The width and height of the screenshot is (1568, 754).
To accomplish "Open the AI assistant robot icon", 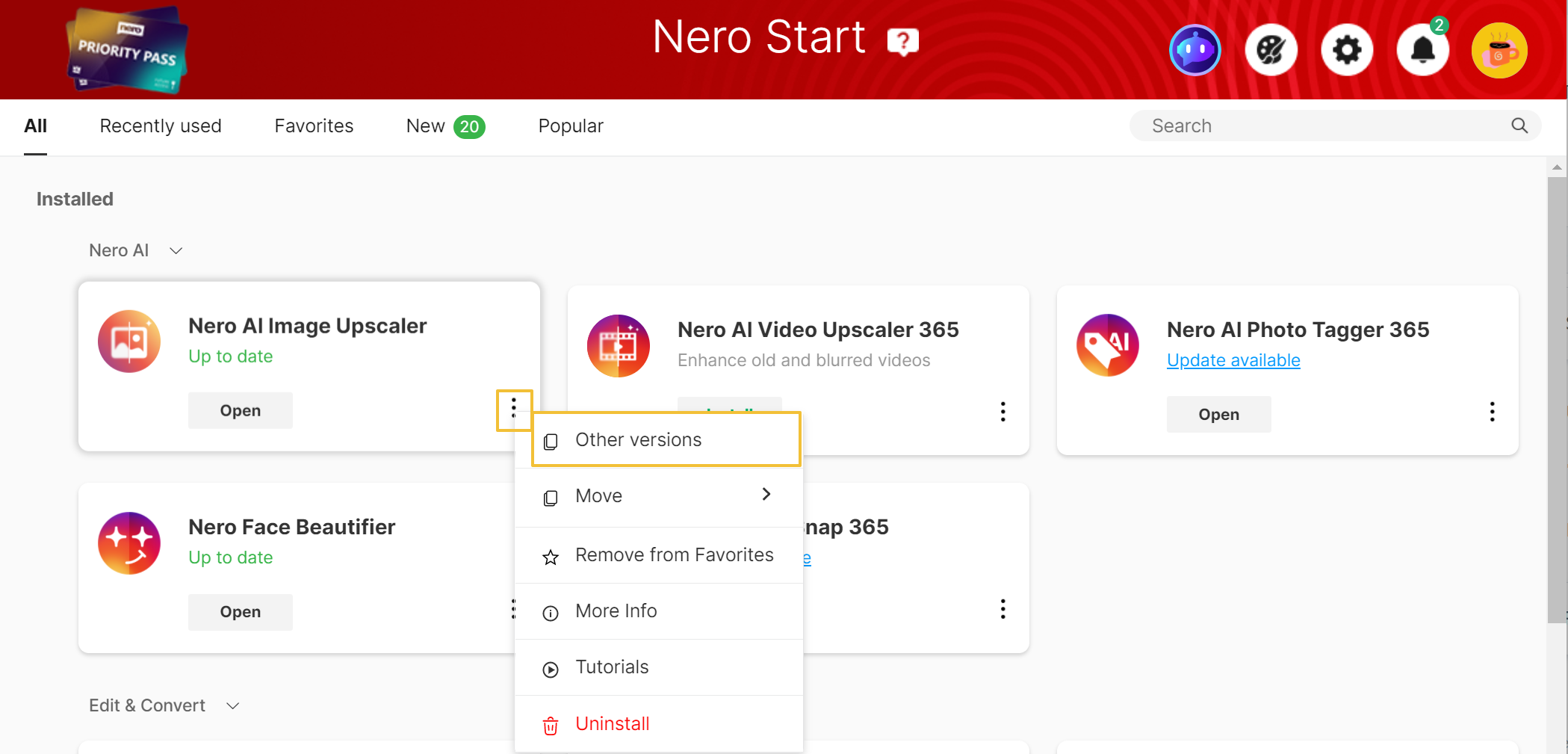I will [1194, 50].
